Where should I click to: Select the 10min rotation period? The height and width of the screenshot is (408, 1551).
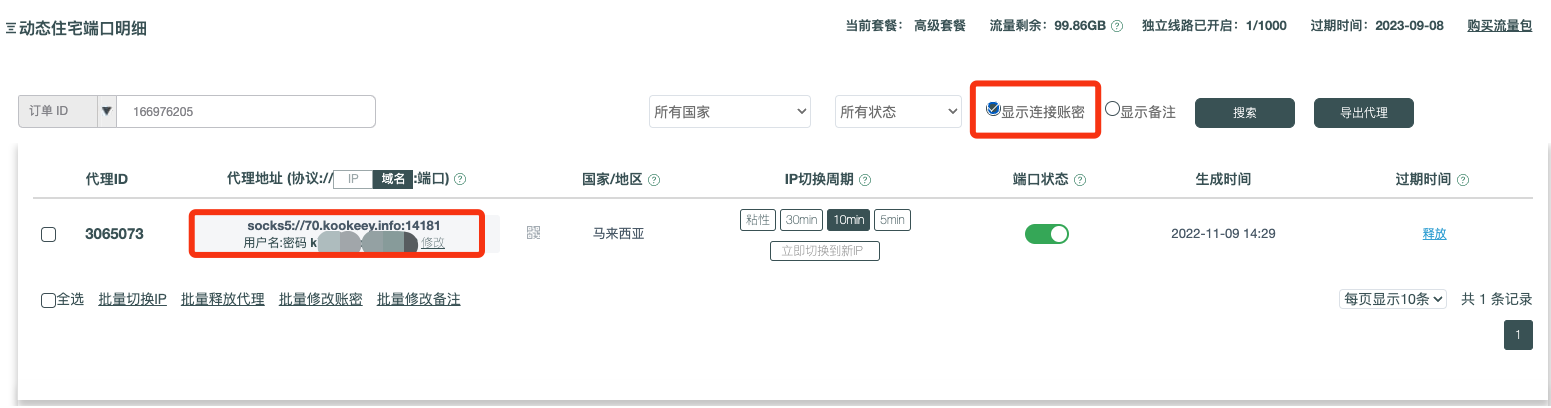click(848, 220)
